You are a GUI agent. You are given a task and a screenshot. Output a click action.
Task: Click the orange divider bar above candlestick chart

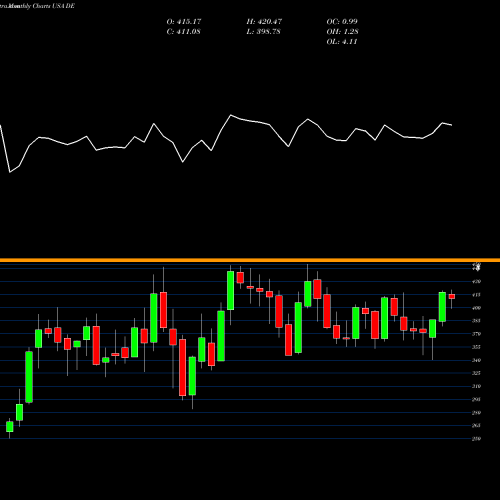250,260
